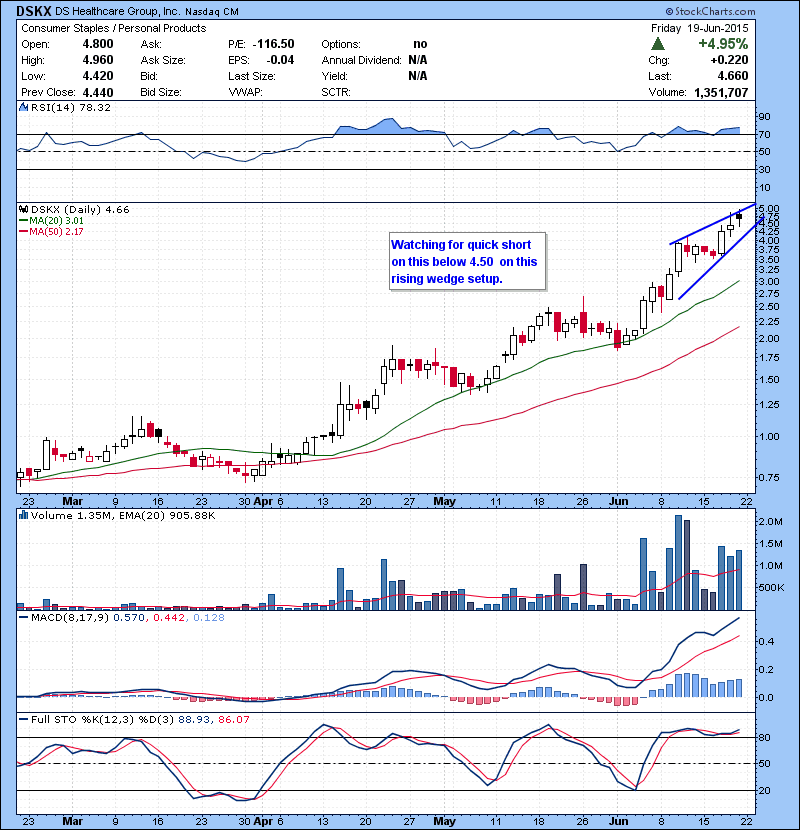
Task: Click the Options value 'no'
Action: tap(420, 44)
